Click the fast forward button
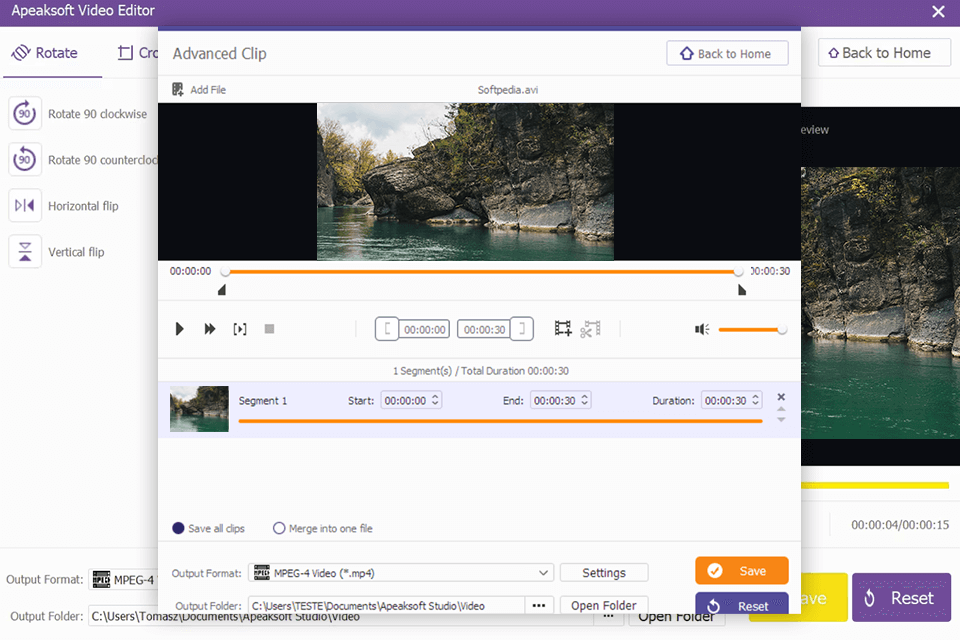Image resolution: width=960 pixels, height=640 pixels. [209, 329]
